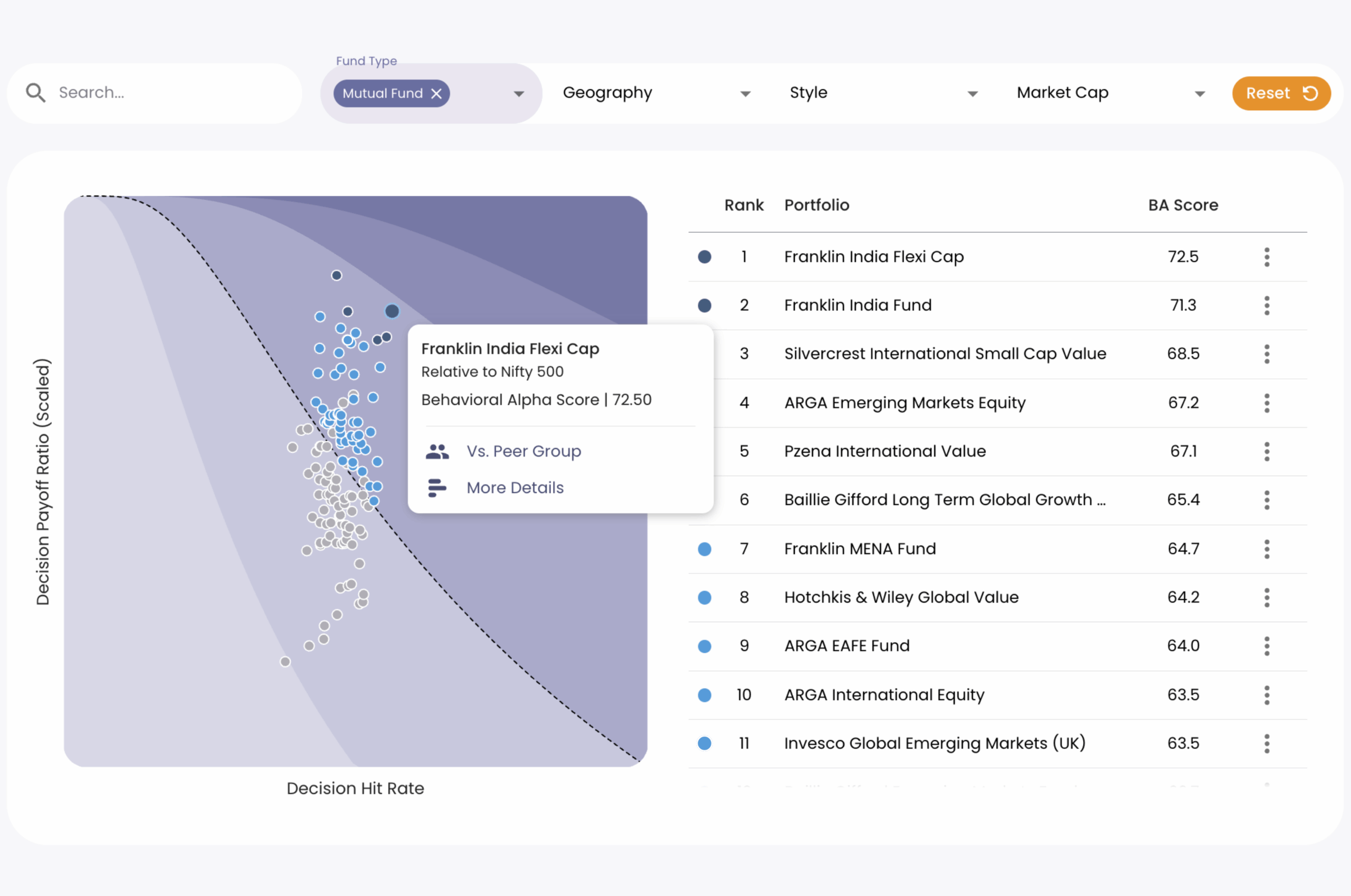
Task: Click More Details link in popup
Action: click(x=515, y=488)
